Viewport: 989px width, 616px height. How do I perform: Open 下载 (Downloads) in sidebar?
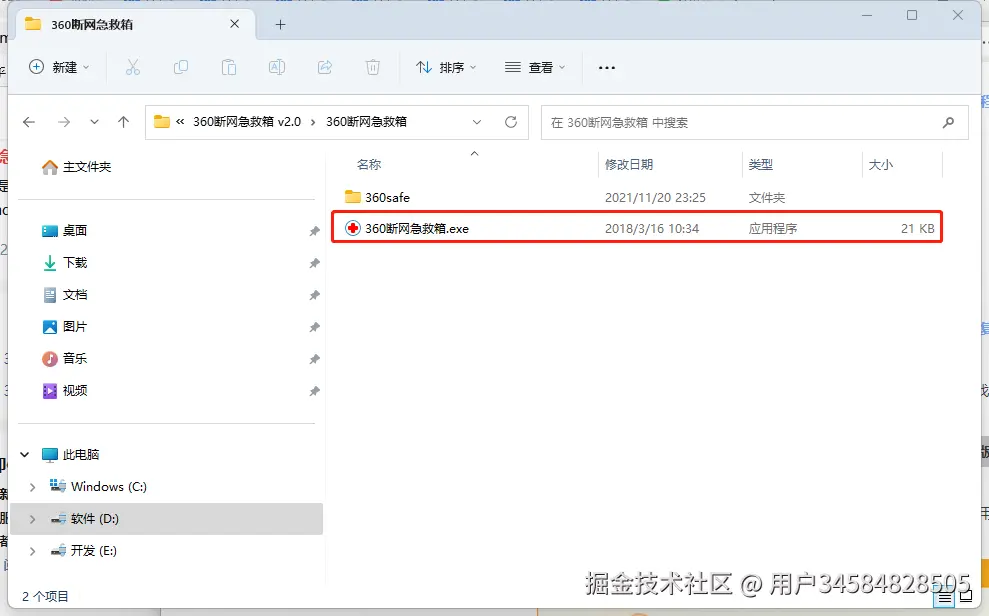(x=64, y=263)
